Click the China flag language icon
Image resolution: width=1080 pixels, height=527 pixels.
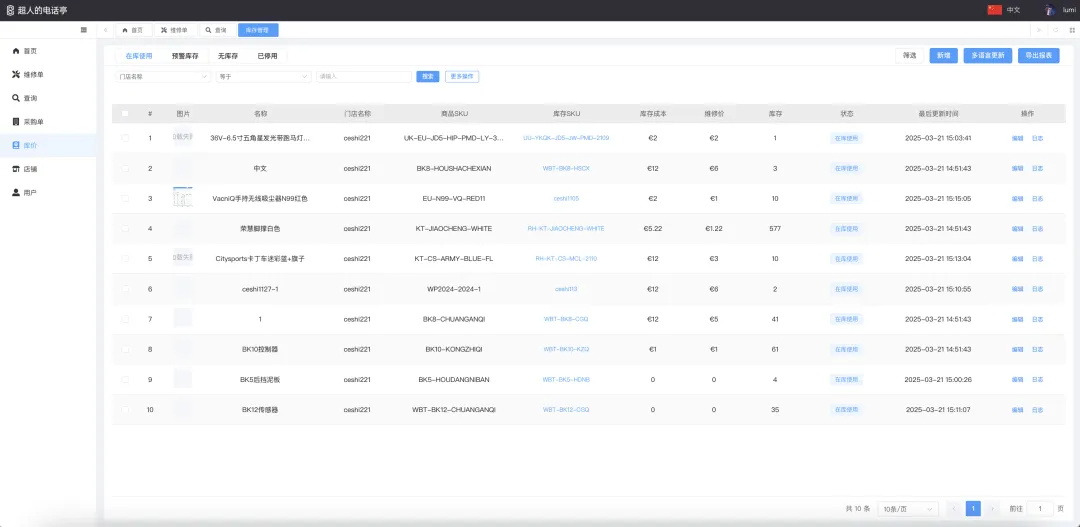coord(994,10)
